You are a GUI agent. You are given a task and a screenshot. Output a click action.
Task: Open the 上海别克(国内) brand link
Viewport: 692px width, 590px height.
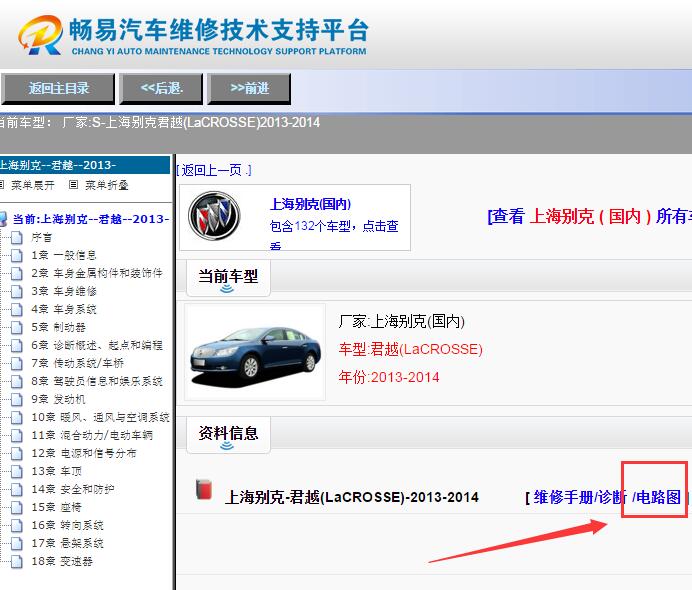point(310,204)
